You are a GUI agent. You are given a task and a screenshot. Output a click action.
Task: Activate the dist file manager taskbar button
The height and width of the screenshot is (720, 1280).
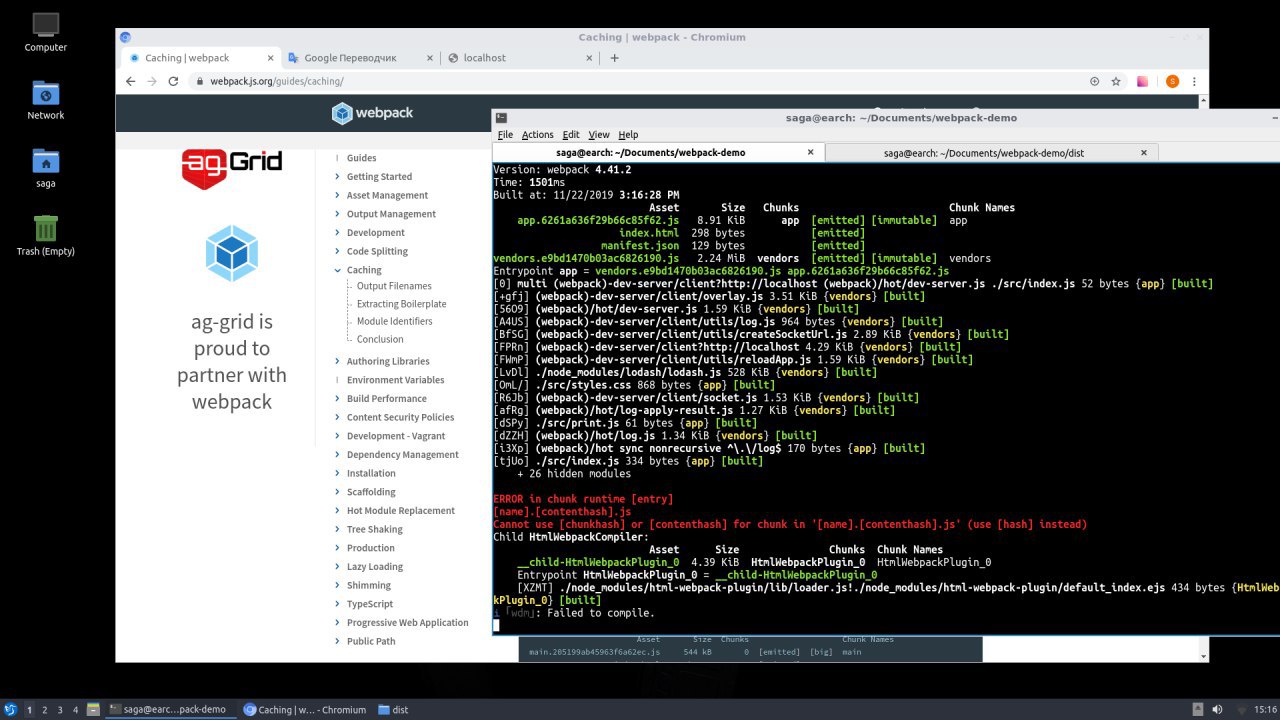pyautogui.click(x=394, y=710)
